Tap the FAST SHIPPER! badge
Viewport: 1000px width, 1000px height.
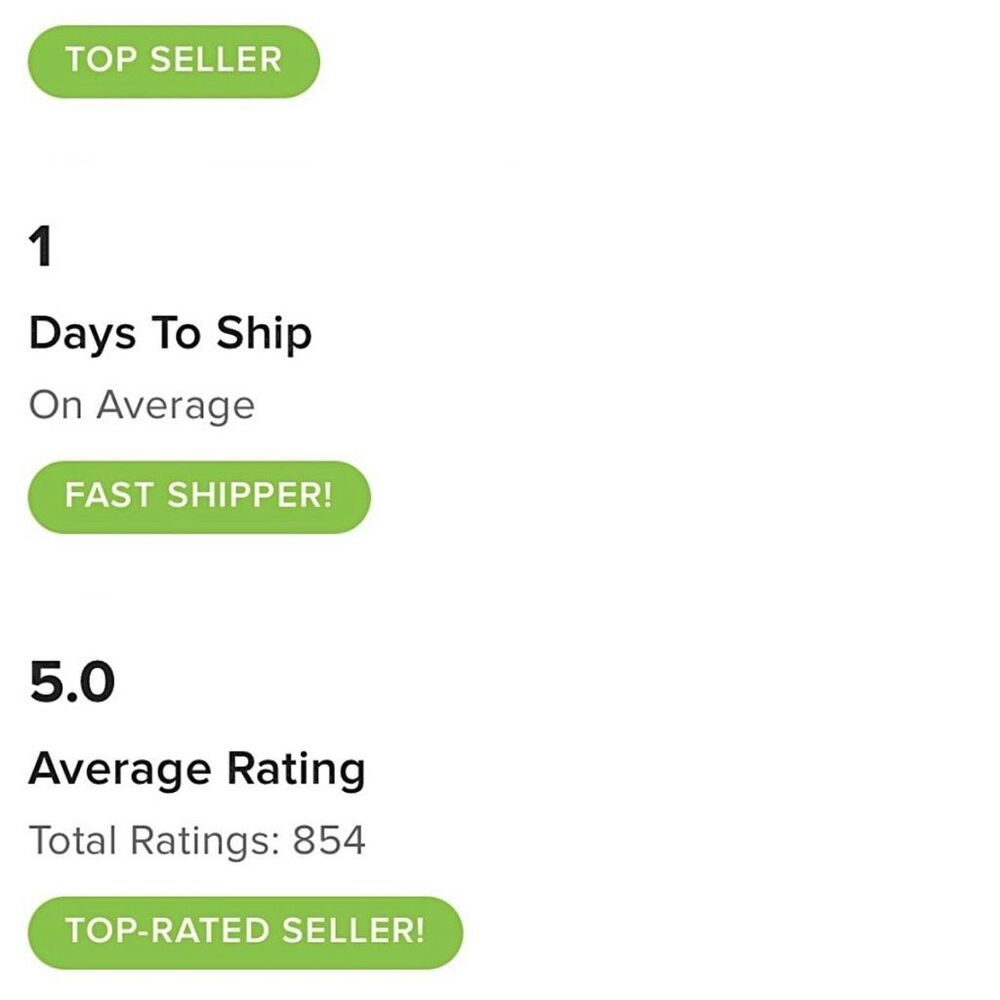pos(198,496)
